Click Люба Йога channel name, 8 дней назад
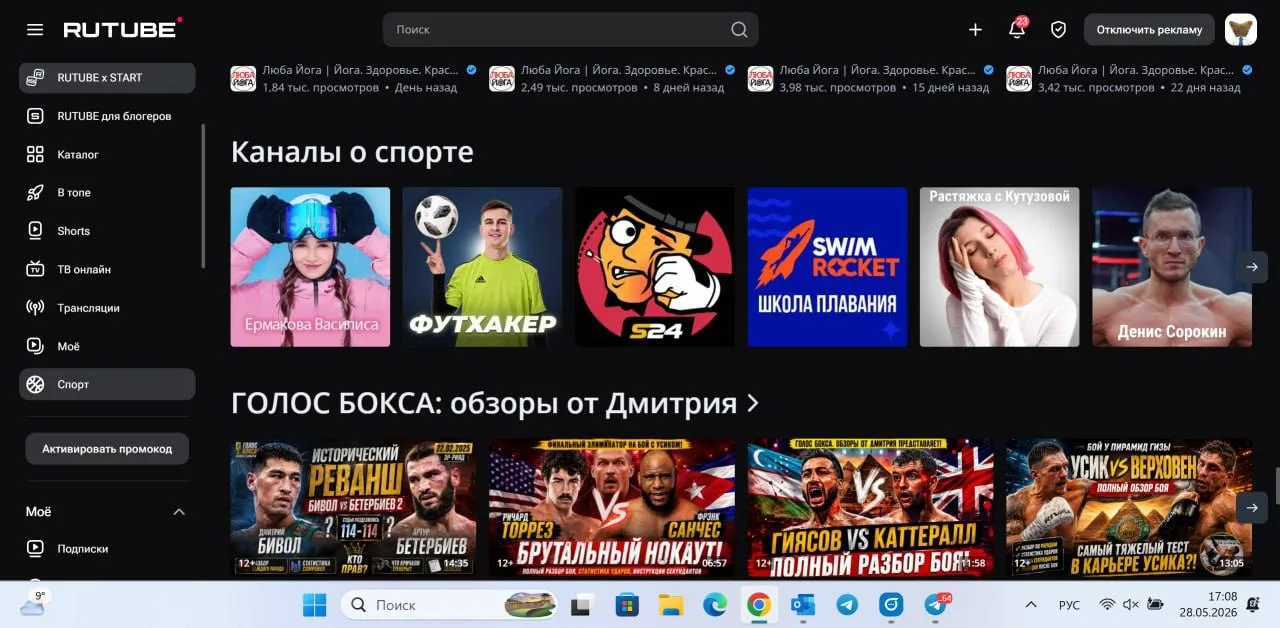Viewport: 1280px width, 628px height. pyautogui.click(x=619, y=70)
